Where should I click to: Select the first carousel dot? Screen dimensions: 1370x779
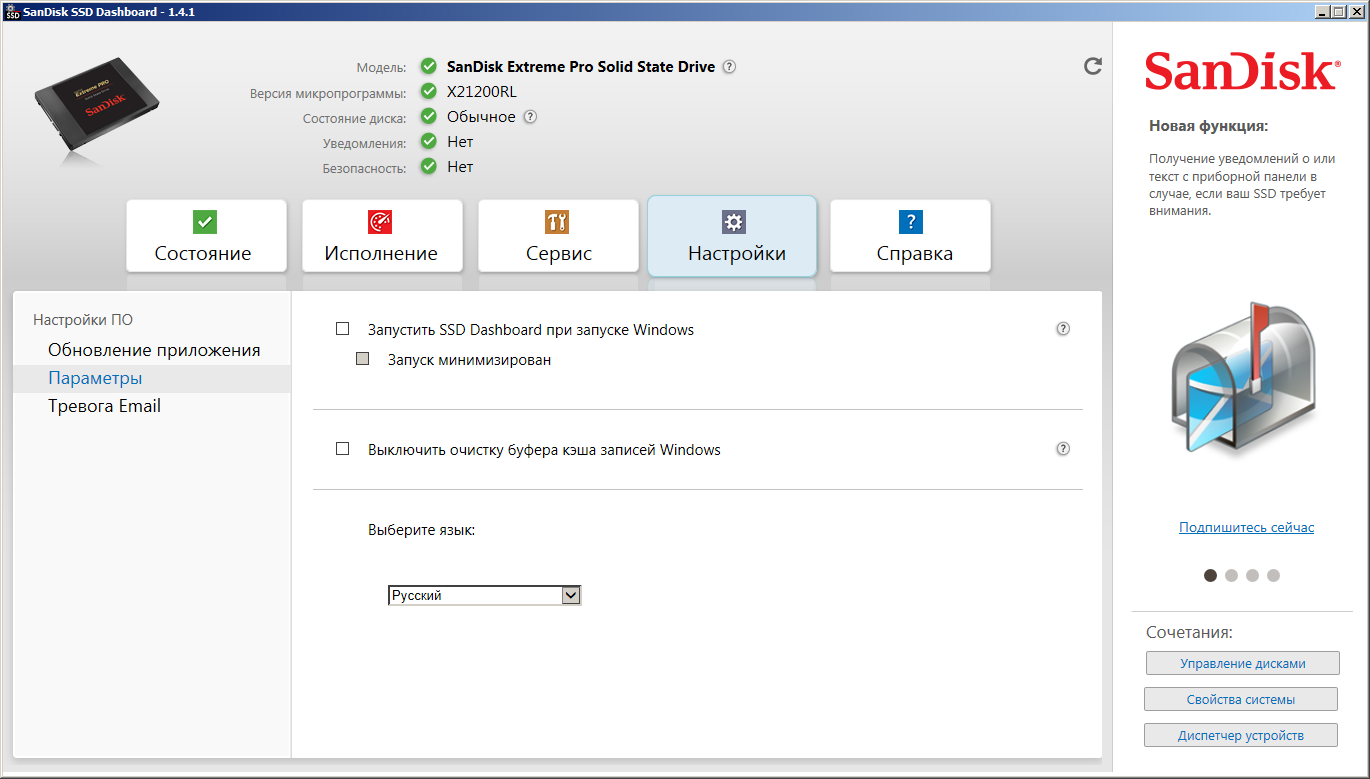point(1210,575)
